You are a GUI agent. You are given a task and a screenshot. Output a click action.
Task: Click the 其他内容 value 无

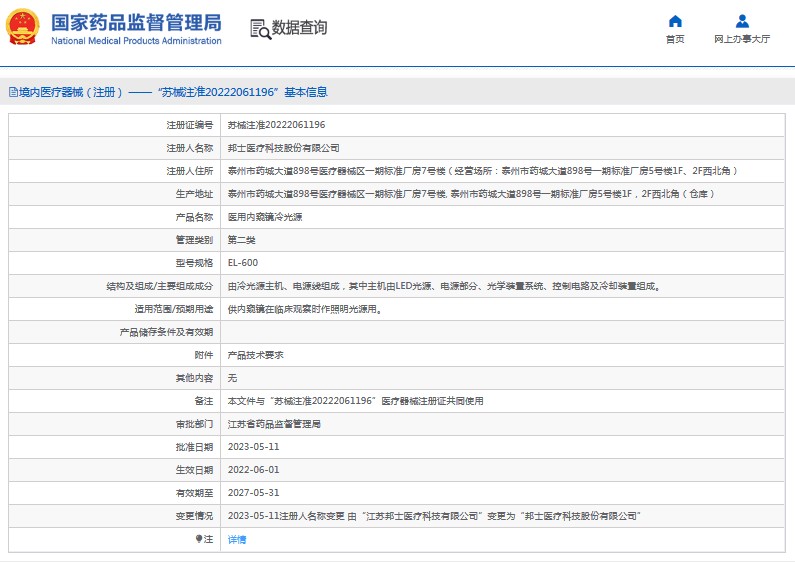click(232, 378)
